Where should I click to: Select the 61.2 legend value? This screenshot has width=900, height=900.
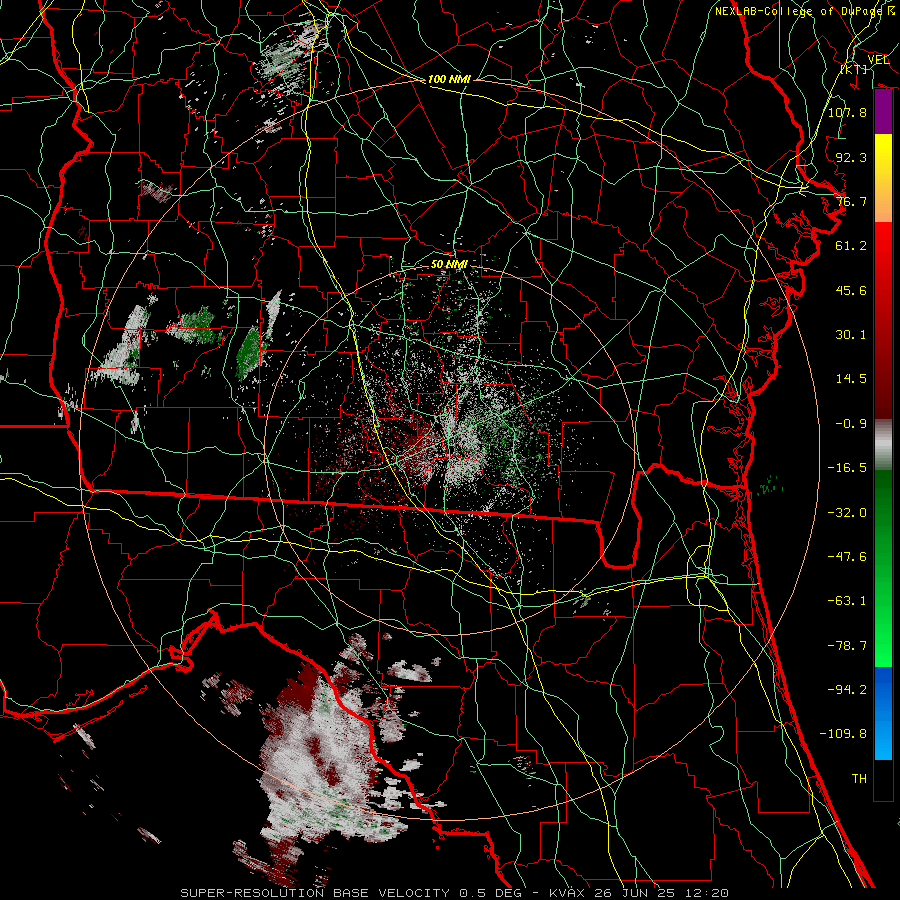click(851, 246)
